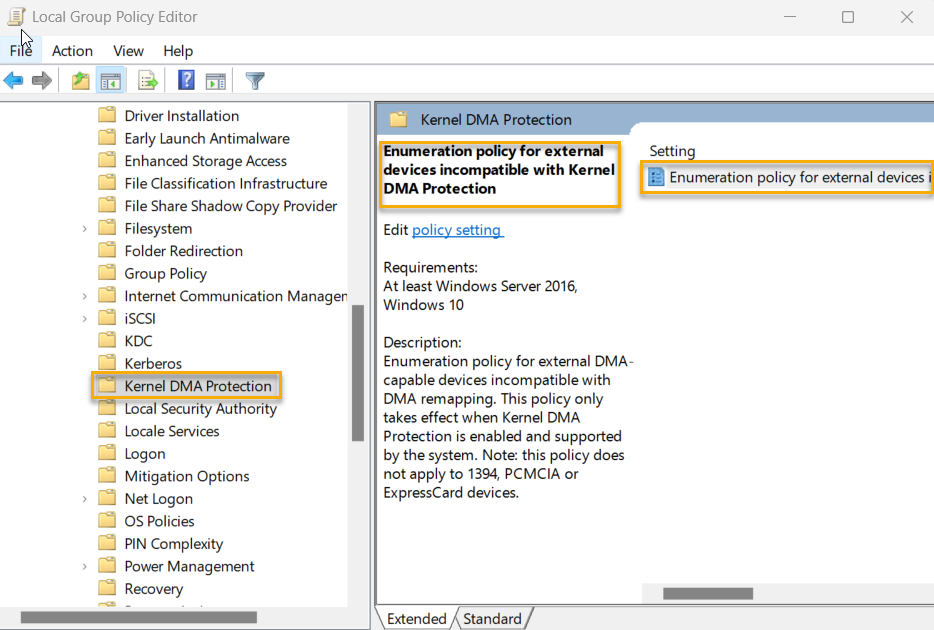Image resolution: width=934 pixels, height=630 pixels.
Task: Toggle the Show/Hide Console Tree icon
Action: (111, 80)
